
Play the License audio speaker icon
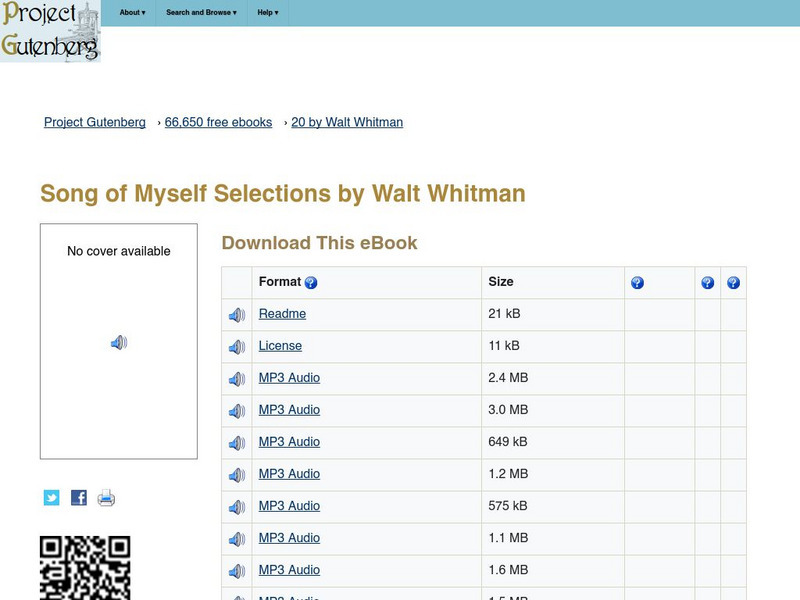(x=236, y=346)
